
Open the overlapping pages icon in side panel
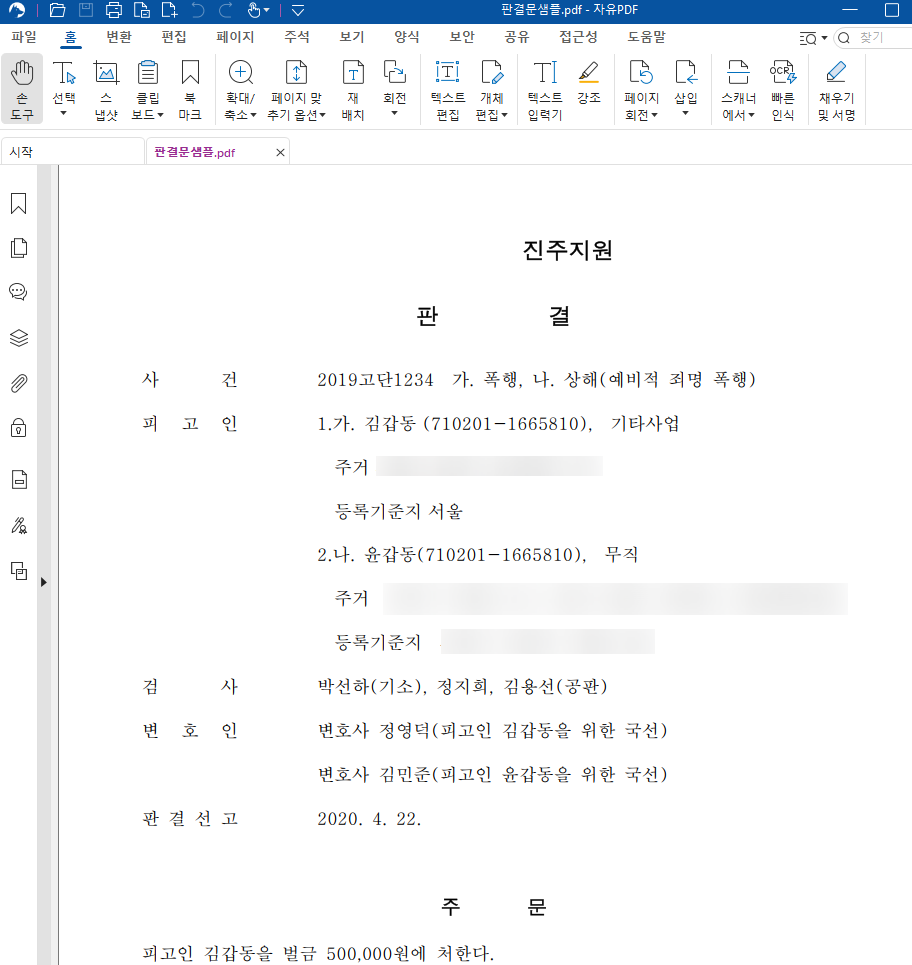click(x=19, y=571)
